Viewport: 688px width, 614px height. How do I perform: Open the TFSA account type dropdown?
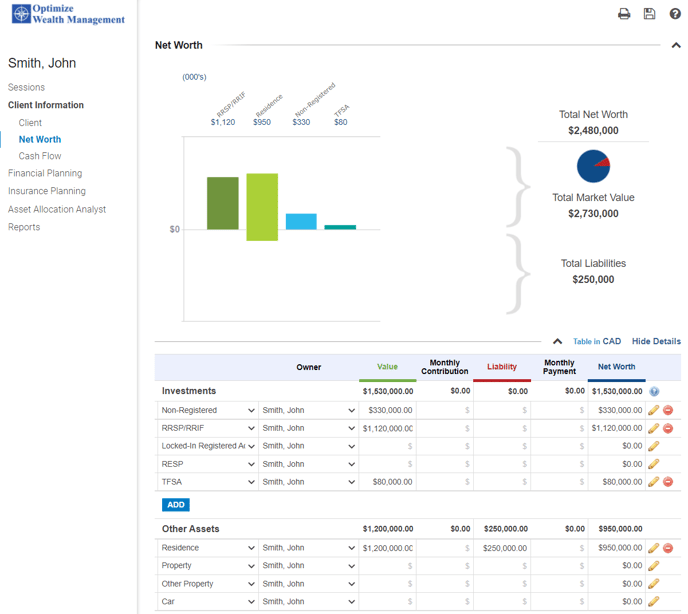(208, 482)
